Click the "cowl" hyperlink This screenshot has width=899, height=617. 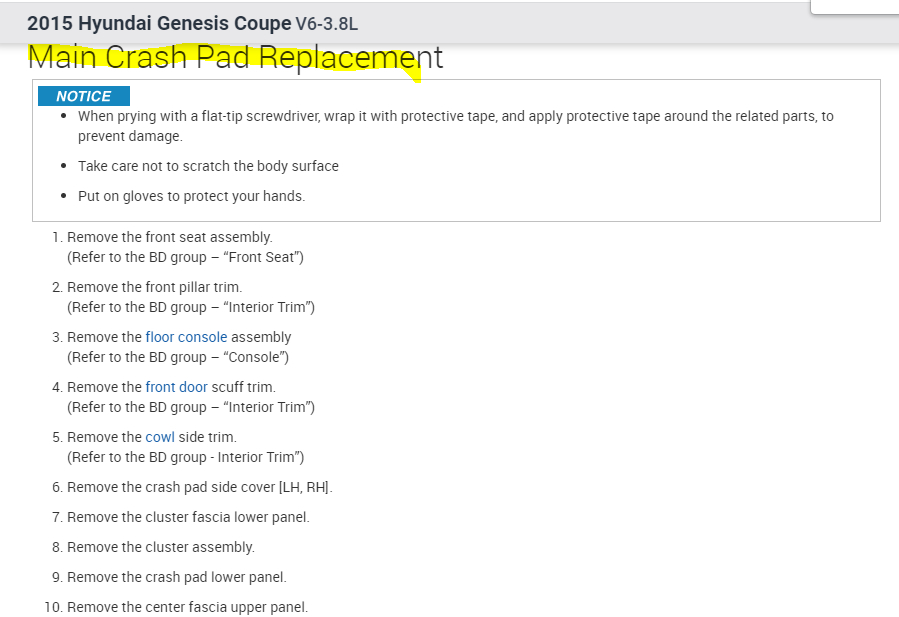tap(159, 437)
